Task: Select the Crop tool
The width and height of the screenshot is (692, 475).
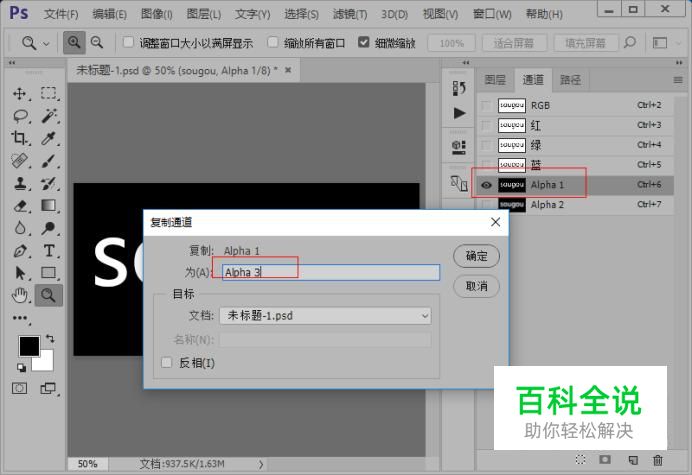Action: pos(19,138)
